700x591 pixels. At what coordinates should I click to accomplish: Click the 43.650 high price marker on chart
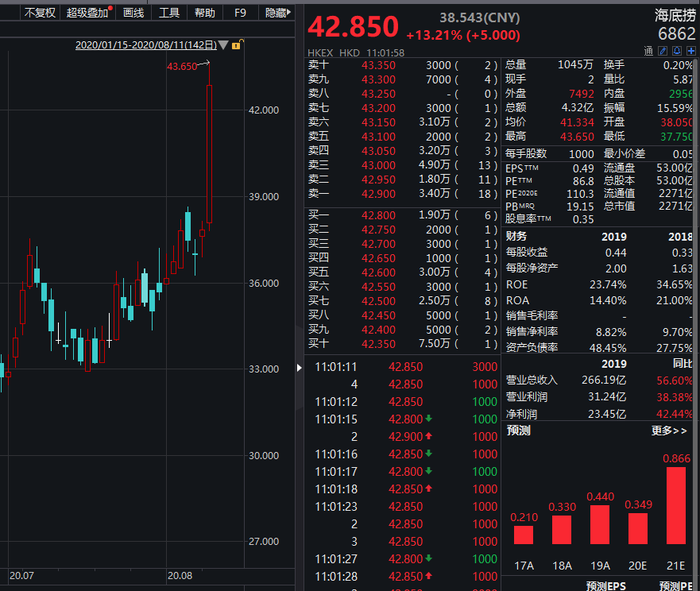coord(182,67)
